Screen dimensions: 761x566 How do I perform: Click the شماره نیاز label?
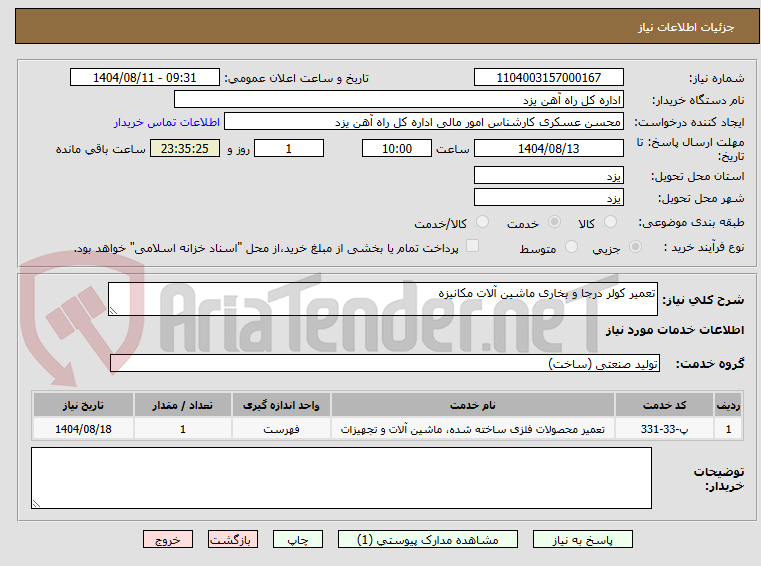click(x=716, y=78)
